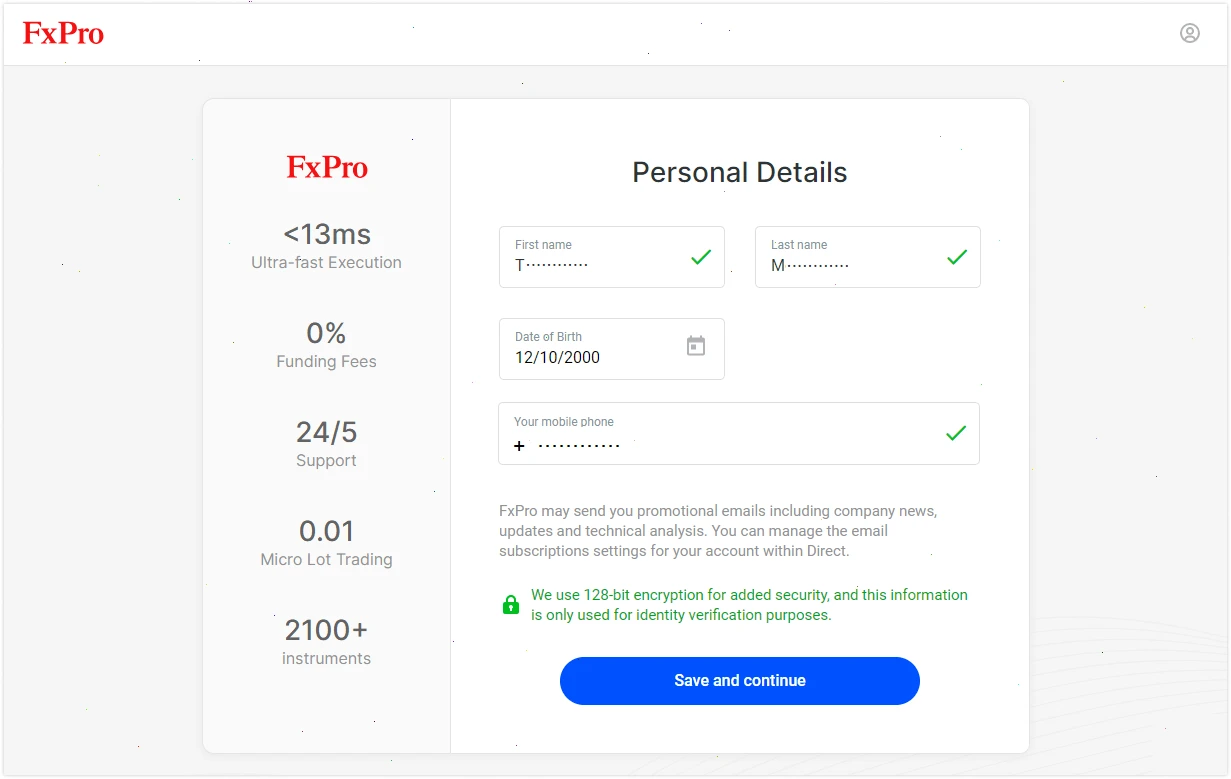This screenshot has width=1231, height=779.
Task: Click the <13ms Ultra-fast Execution stat
Action: [x=326, y=245]
